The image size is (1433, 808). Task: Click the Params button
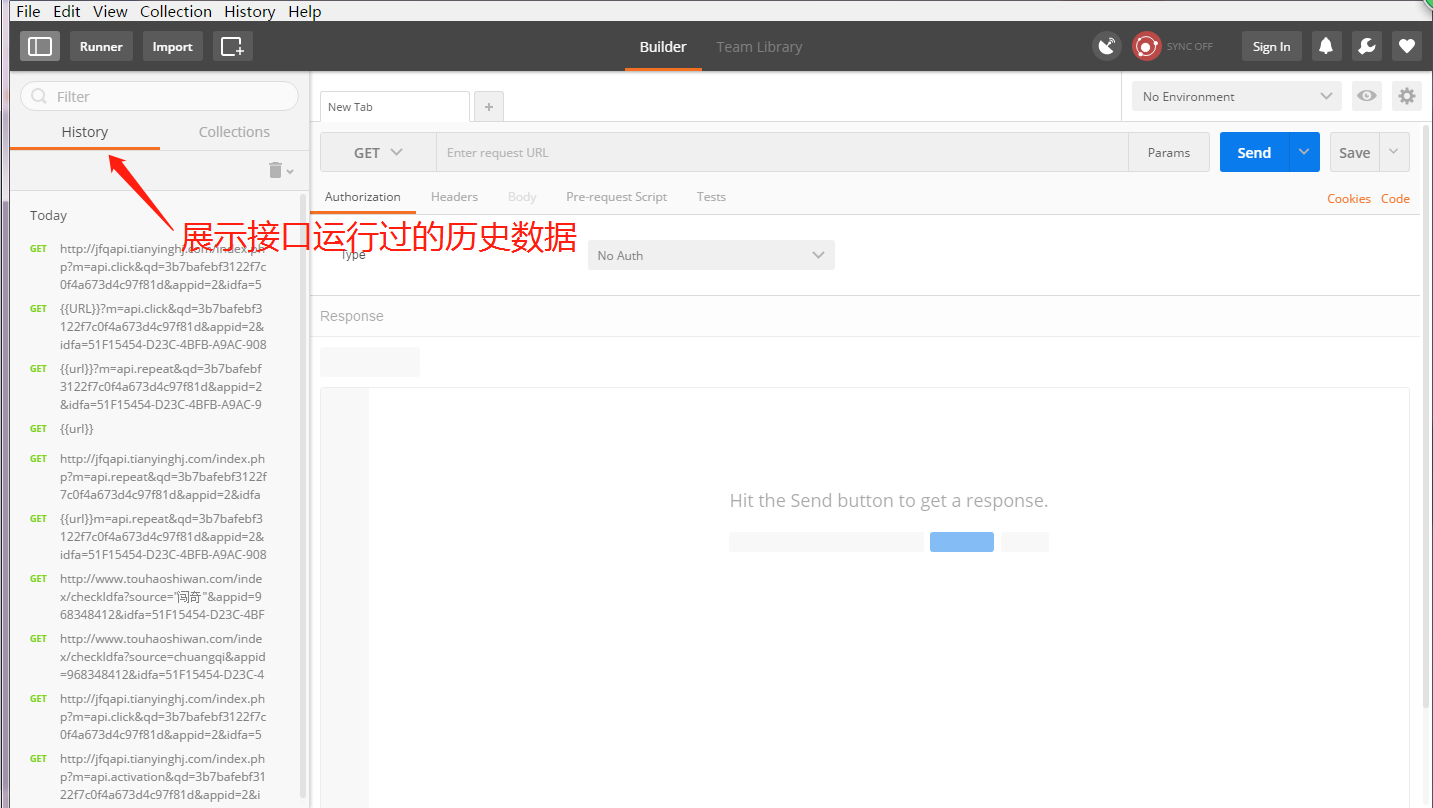(x=1169, y=153)
